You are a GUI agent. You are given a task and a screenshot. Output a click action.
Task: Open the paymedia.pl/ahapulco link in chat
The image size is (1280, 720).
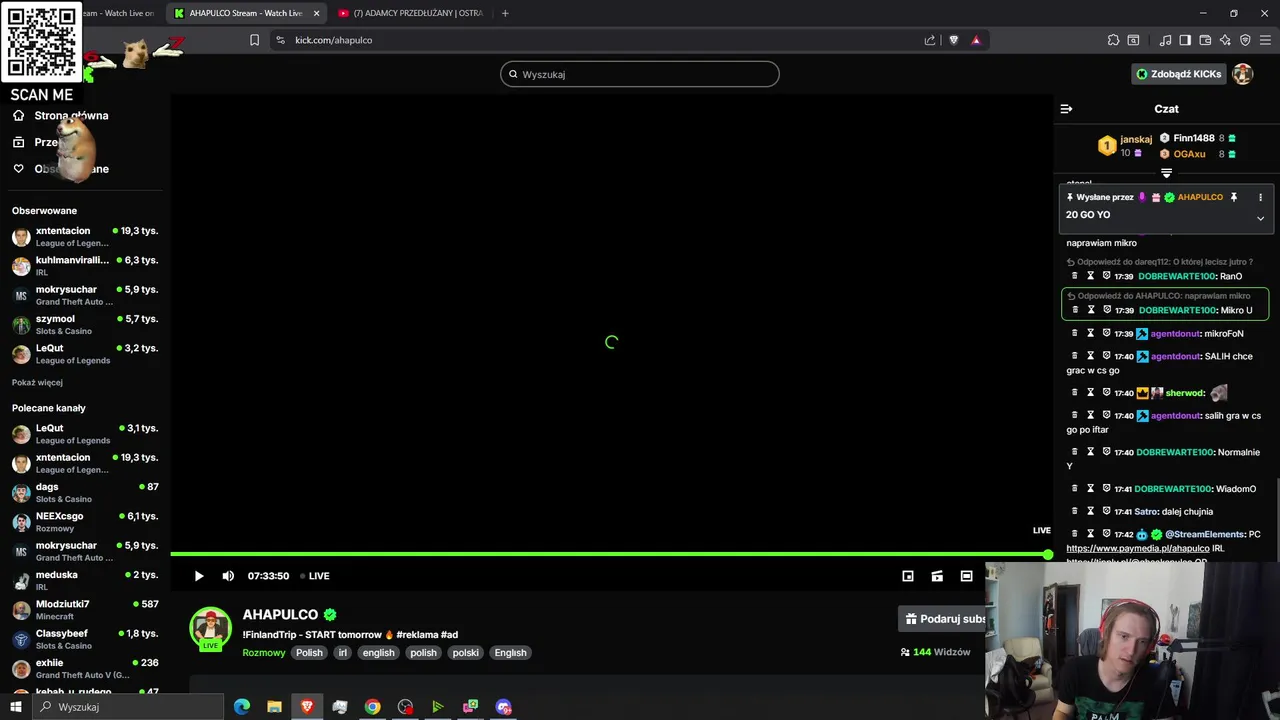point(1138,549)
